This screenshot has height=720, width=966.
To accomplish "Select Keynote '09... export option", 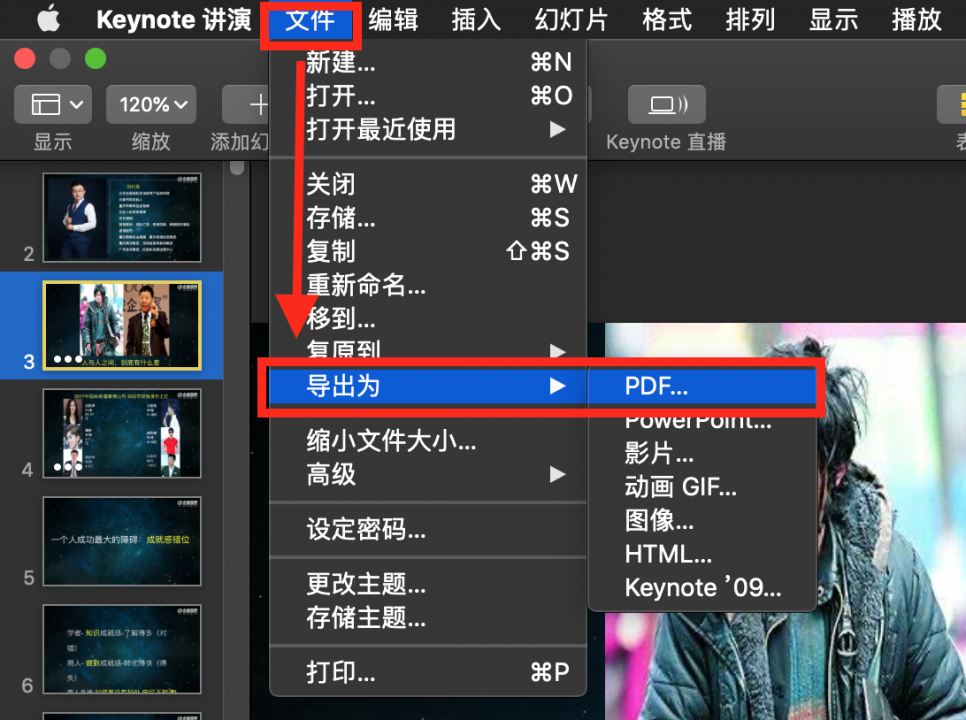I will point(702,588).
